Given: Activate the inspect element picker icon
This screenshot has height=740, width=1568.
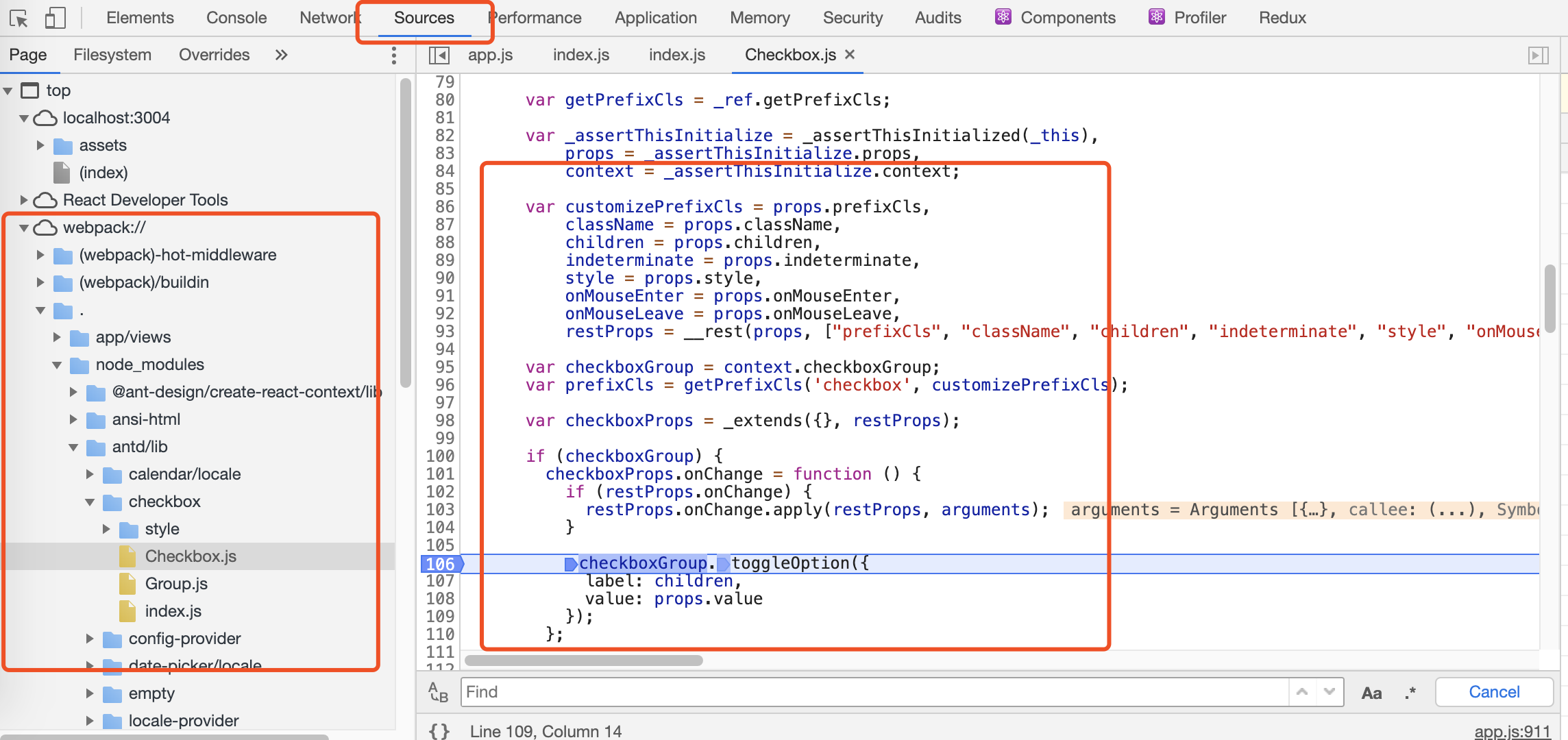Looking at the screenshot, I should point(19,18).
